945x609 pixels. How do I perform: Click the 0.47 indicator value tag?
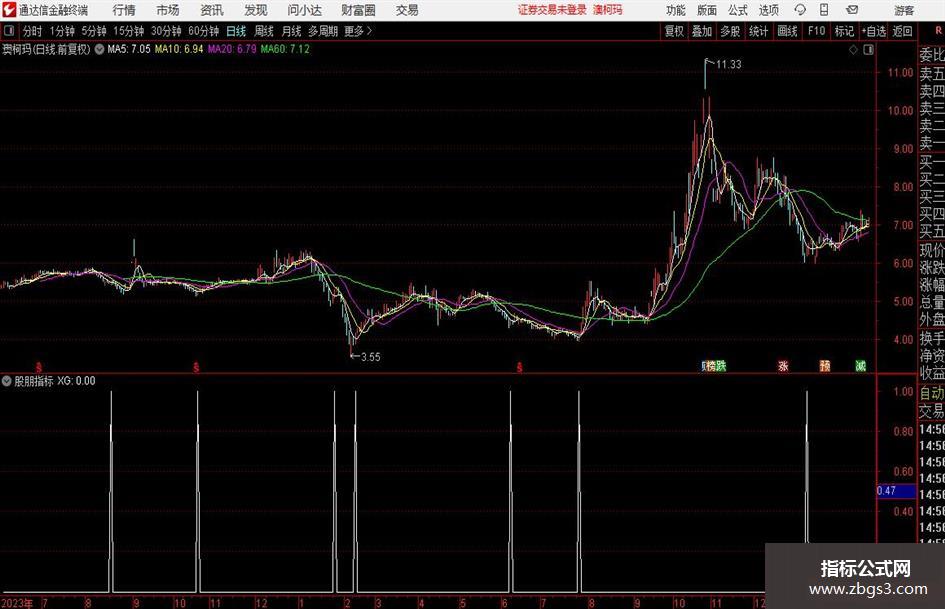coord(896,491)
